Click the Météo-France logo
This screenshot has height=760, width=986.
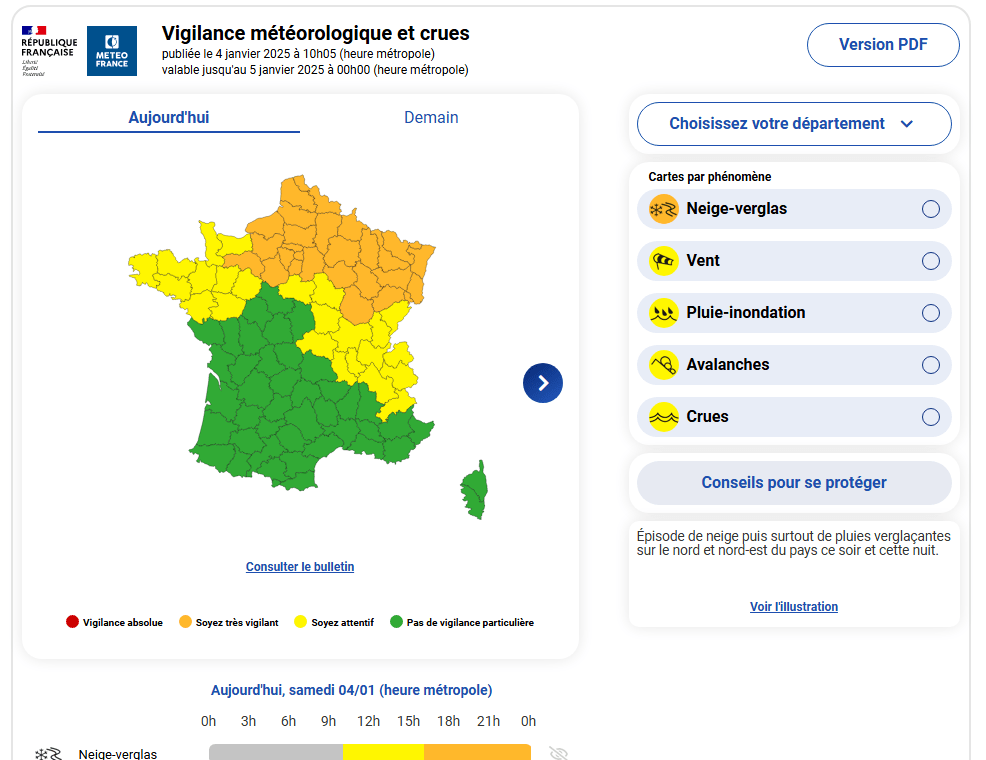coord(112,51)
